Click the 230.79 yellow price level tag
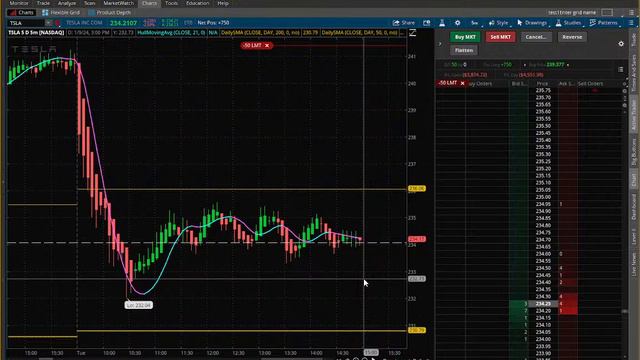Screen dimensions: 640x360 [417, 330]
